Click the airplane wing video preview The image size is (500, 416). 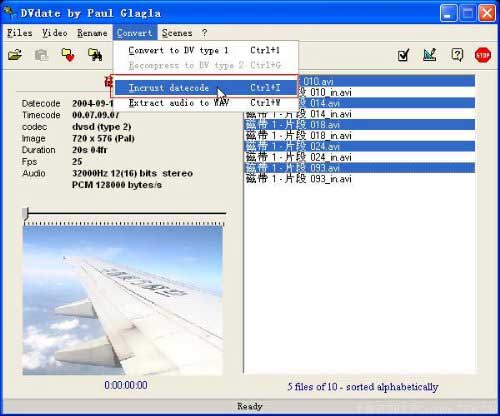(123, 301)
